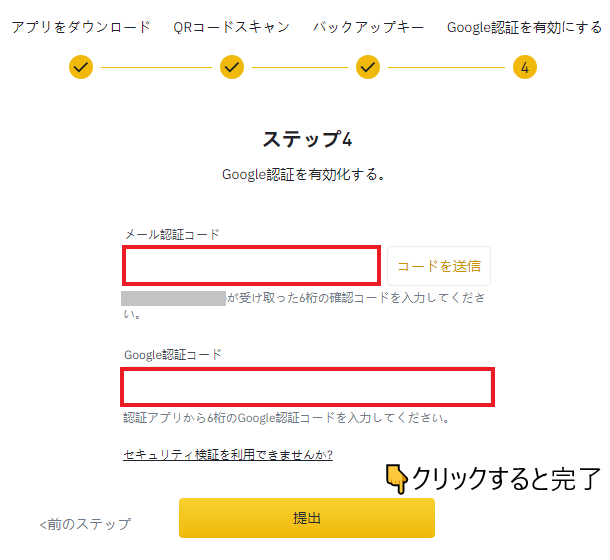Click the メール認証コード field label
The image size is (610, 560).
point(172,234)
